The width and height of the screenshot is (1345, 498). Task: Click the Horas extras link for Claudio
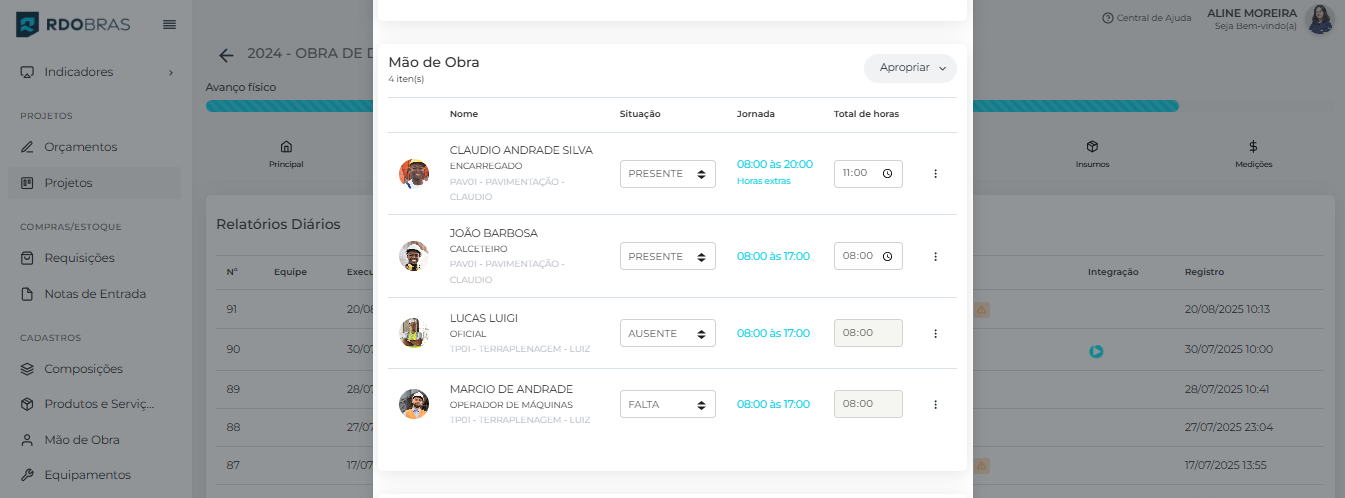[x=763, y=181]
